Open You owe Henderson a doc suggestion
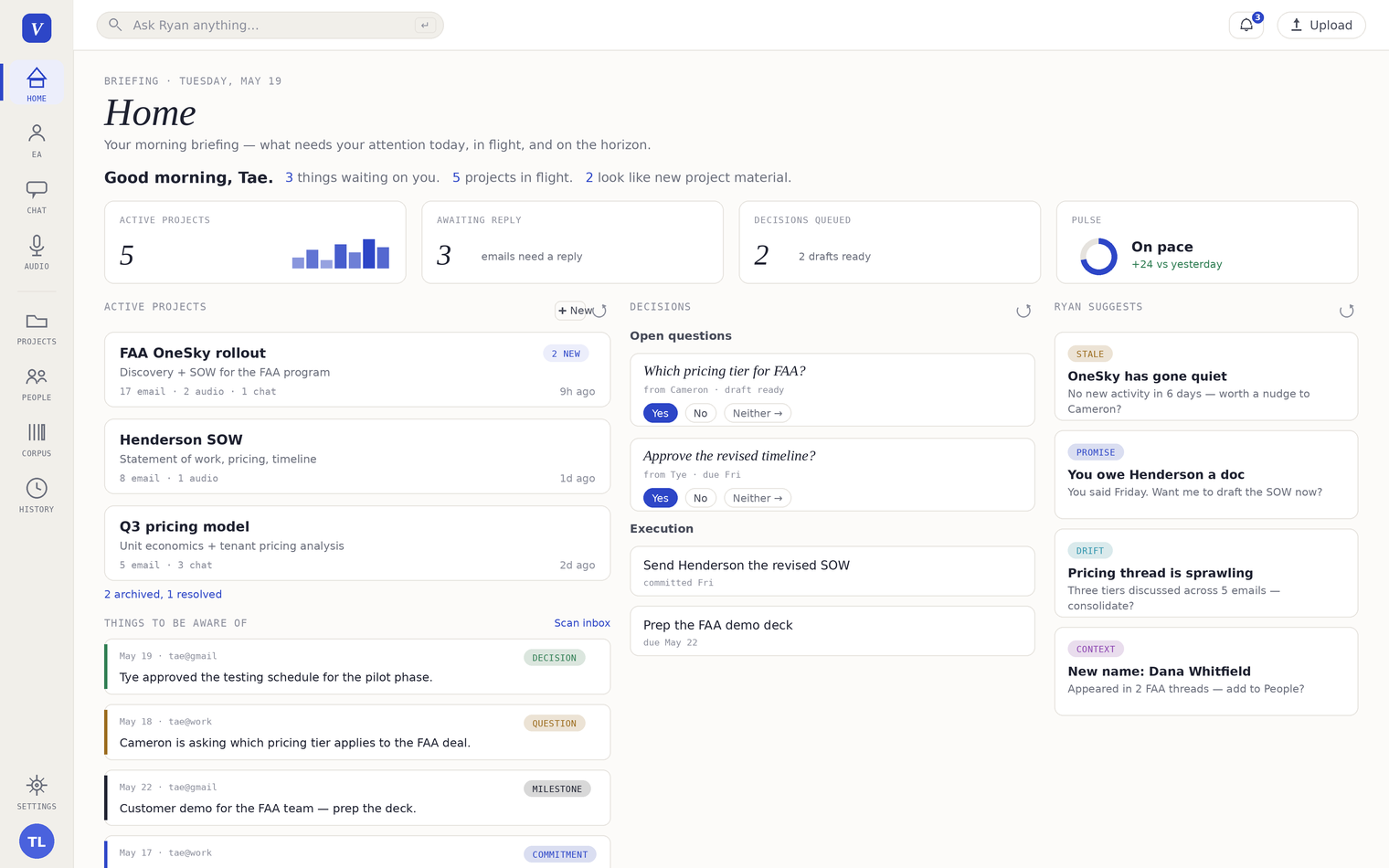This screenshot has width=1389, height=868. tap(1206, 475)
